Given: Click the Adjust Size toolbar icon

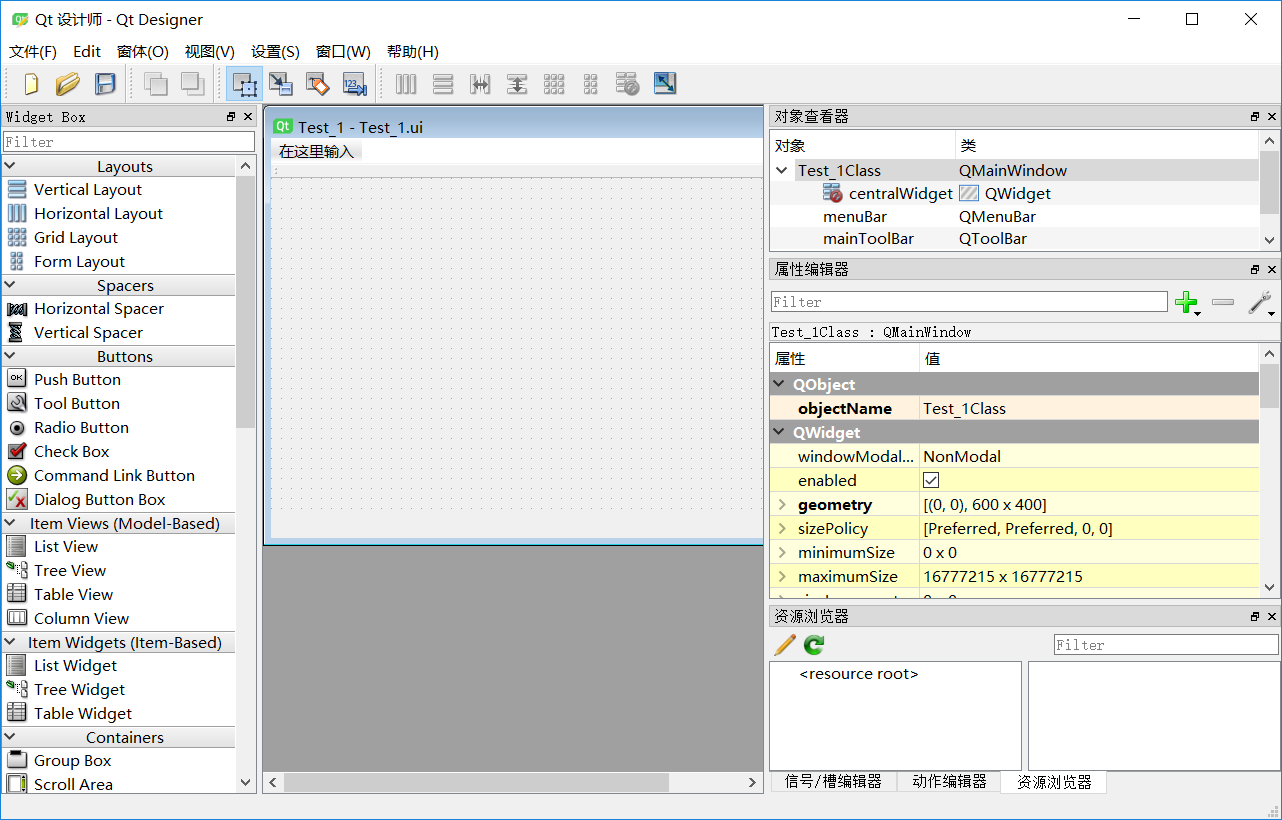Looking at the screenshot, I should [664, 84].
